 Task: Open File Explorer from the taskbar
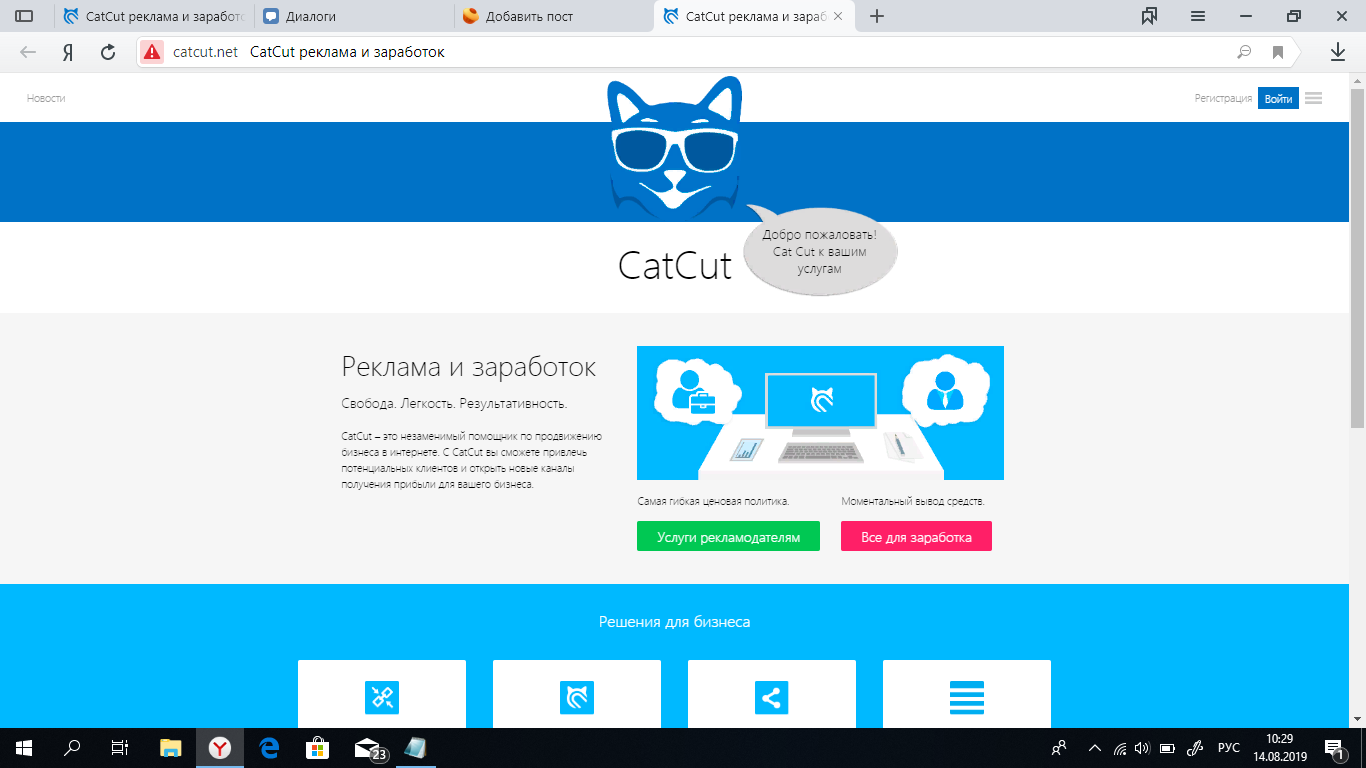(171, 748)
